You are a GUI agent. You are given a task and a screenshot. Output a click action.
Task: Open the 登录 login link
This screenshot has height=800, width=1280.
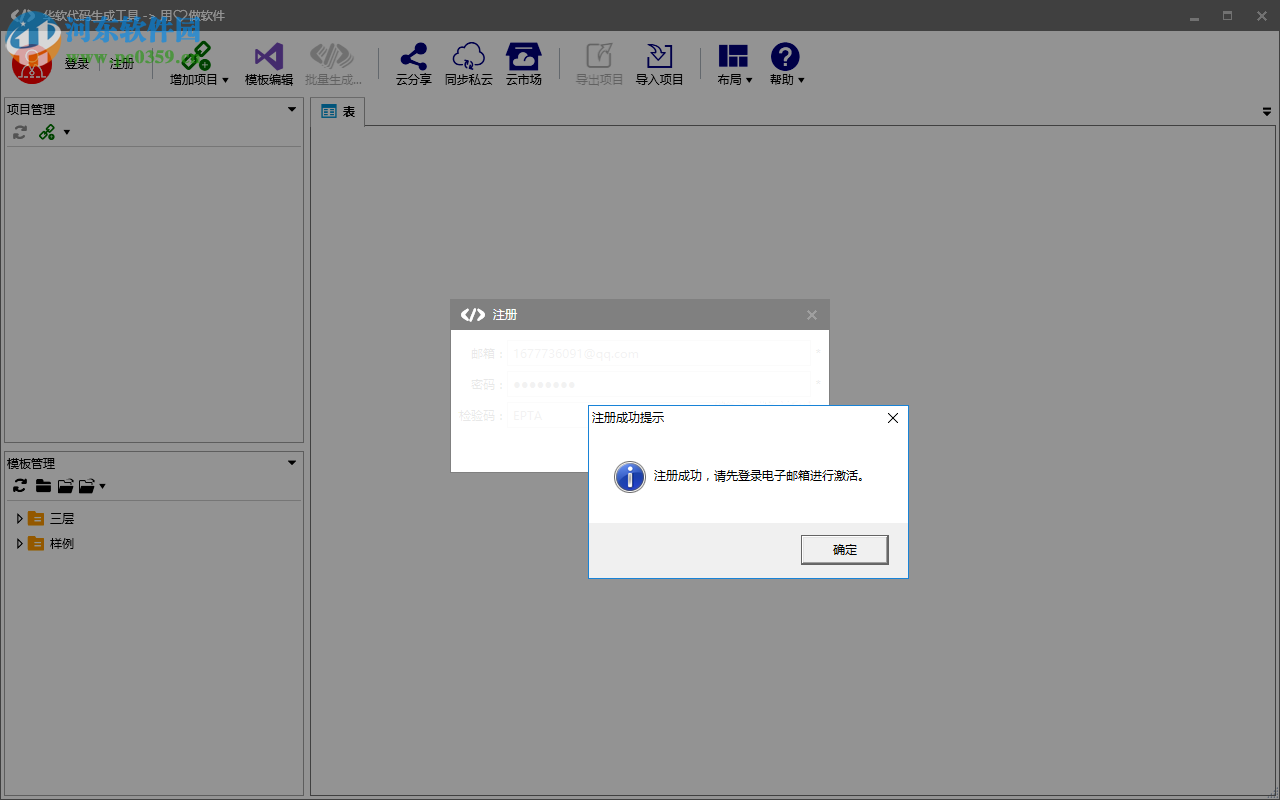77,64
